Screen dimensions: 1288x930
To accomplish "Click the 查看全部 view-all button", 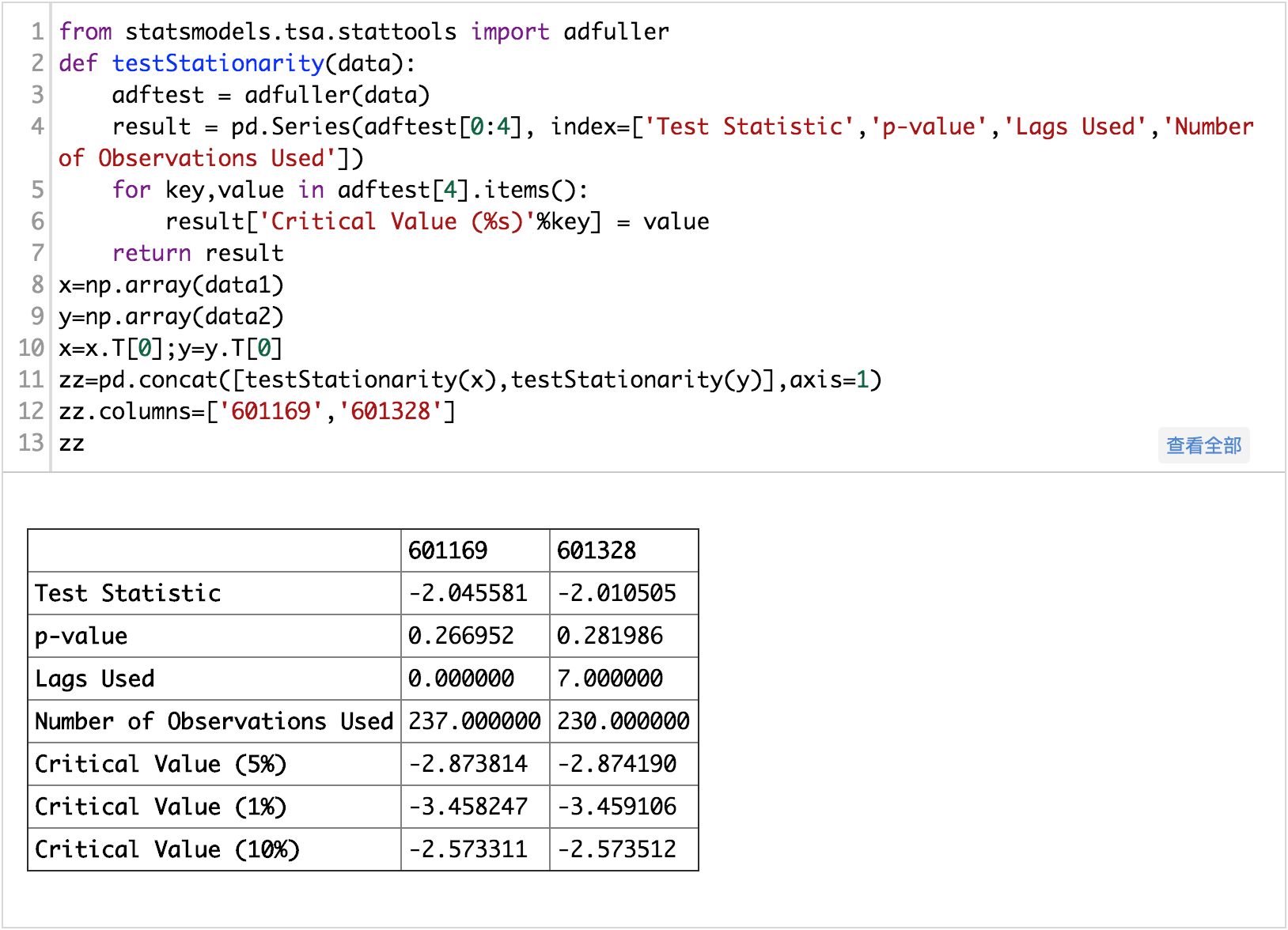I will pyautogui.click(x=1203, y=446).
